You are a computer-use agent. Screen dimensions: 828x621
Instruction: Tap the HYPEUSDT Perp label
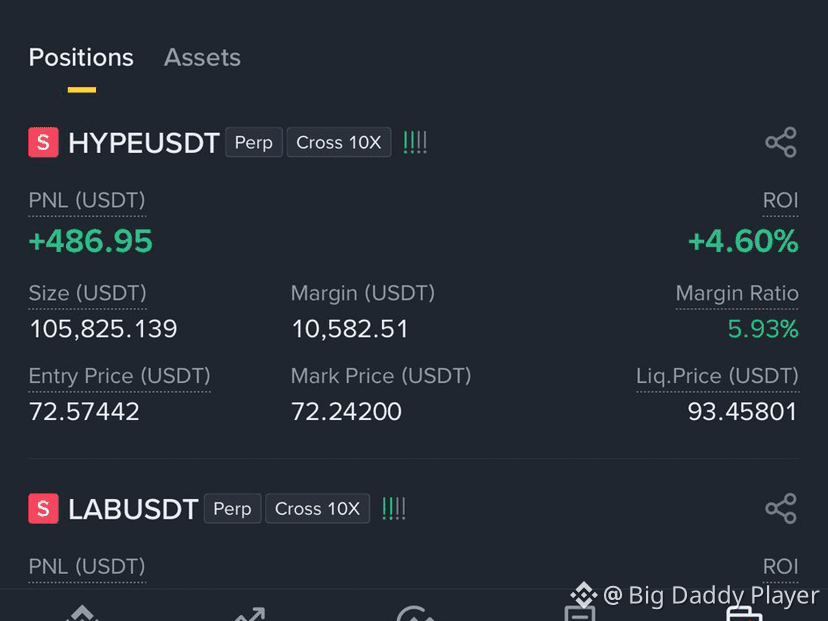[x=253, y=142]
